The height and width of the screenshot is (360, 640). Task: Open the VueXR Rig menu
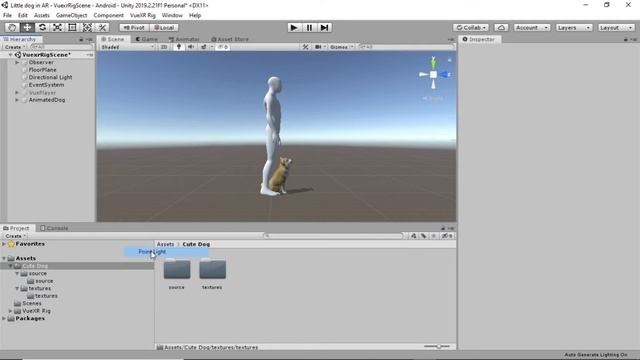coord(143,15)
